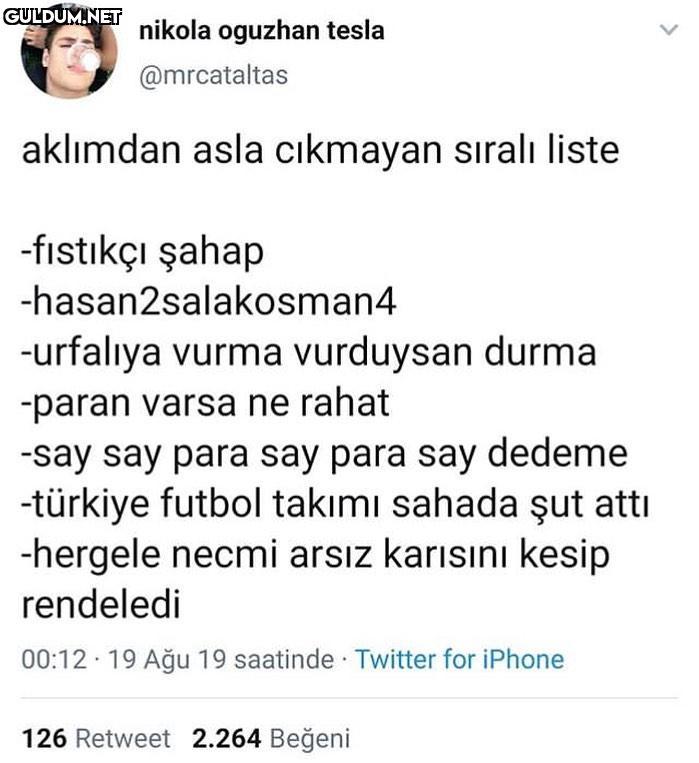
Task: Click the GULDUM.NET watermark logo
Action: click(62, 15)
